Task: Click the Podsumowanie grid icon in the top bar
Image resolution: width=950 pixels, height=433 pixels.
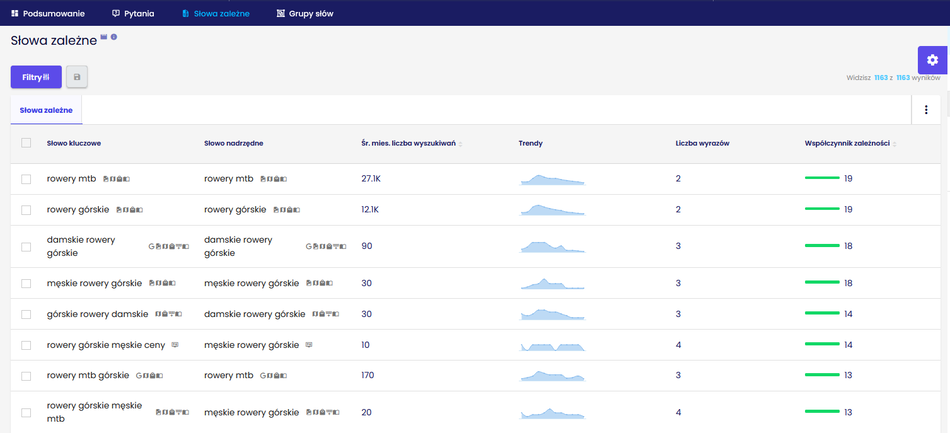Action: coord(14,14)
